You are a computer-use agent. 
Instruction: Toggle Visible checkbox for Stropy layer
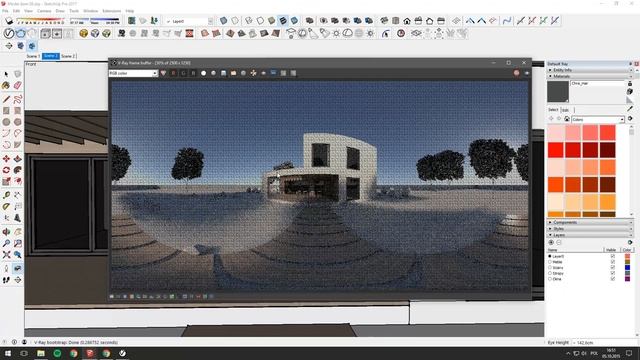(613, 273)
